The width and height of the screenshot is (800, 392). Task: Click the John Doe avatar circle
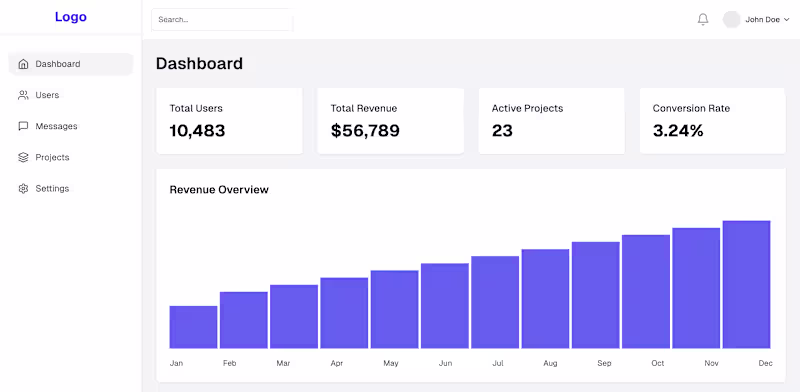click(731, 19)
